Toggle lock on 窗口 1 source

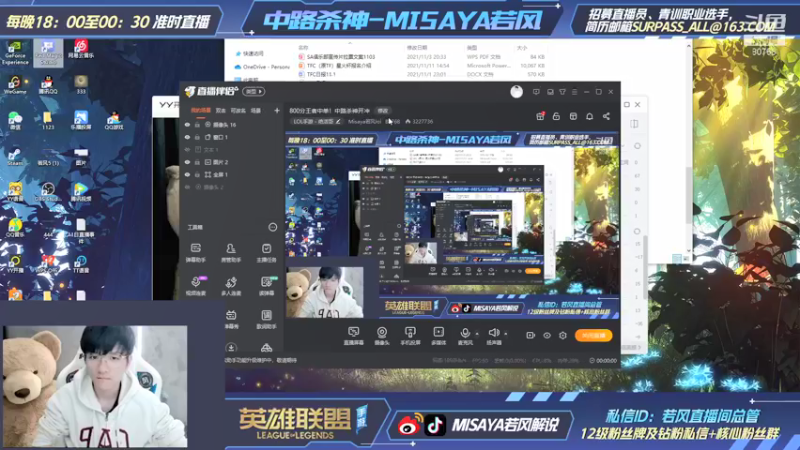tap(197, 137)
